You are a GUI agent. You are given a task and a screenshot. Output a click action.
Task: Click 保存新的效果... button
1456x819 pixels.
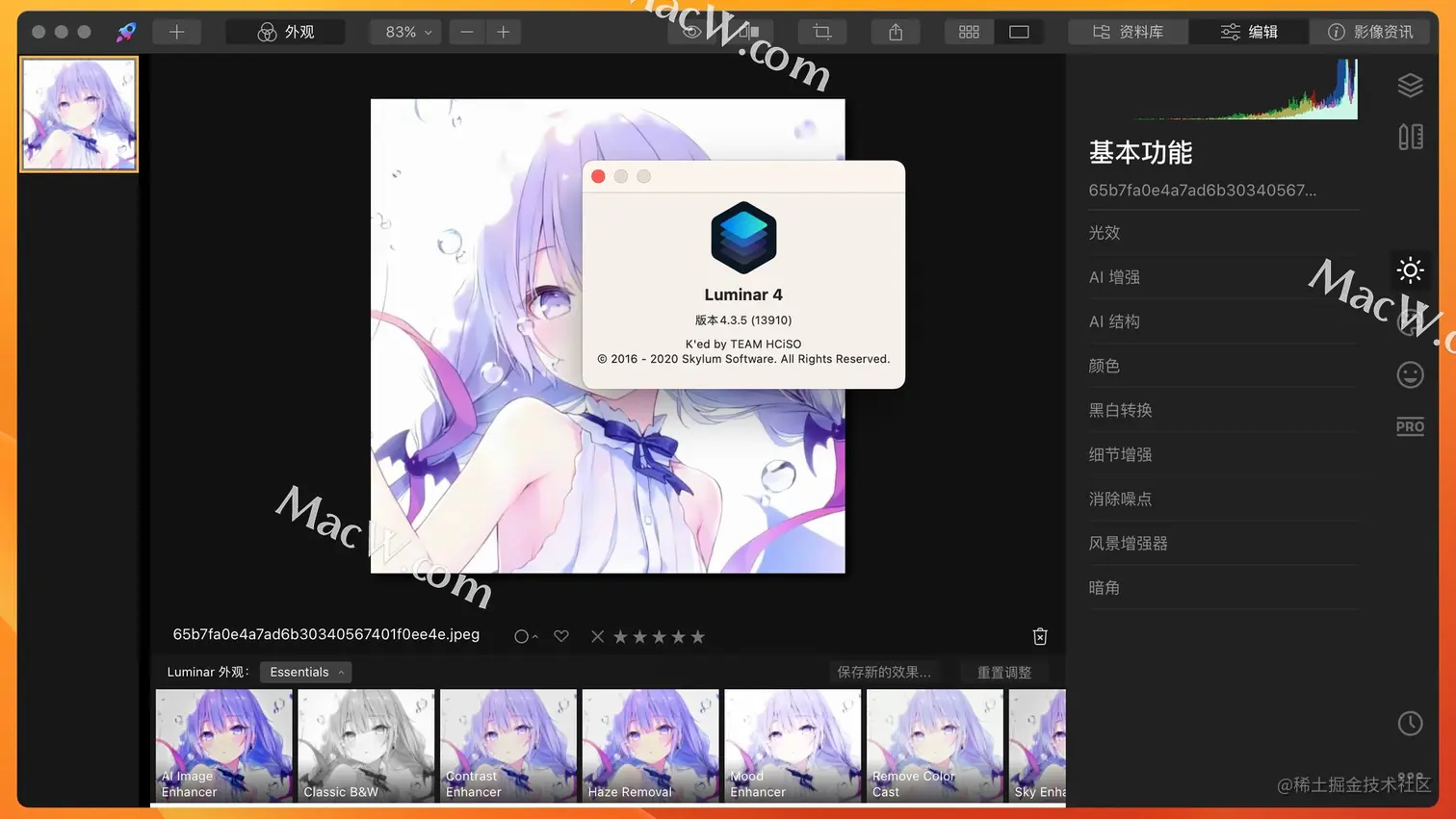[x=884, y=672]
